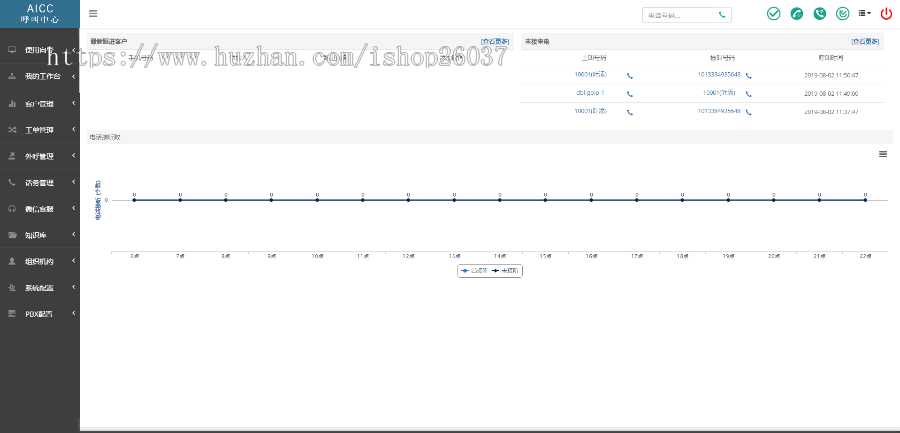Toggle the dark navy unanswered series in legend
The height and width of the screenshot is (433, 900).
pos(507,270)
